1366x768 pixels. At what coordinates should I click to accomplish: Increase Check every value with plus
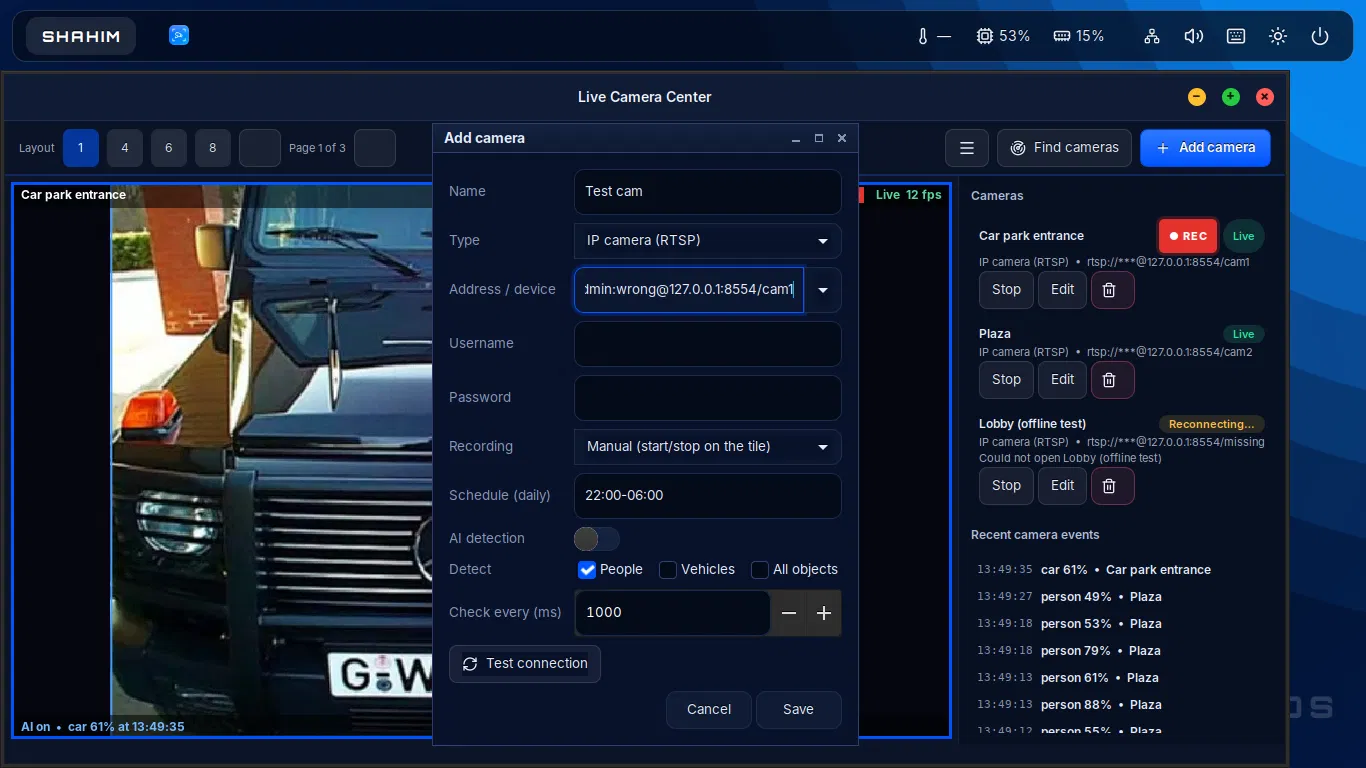tap(824, 613)
